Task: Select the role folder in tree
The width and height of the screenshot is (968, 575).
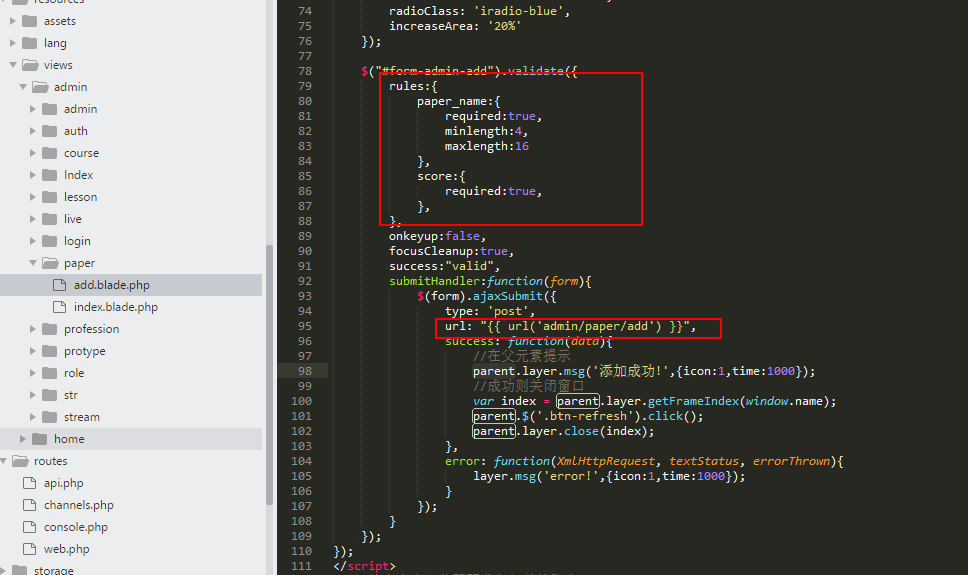Action: point(74,373)
